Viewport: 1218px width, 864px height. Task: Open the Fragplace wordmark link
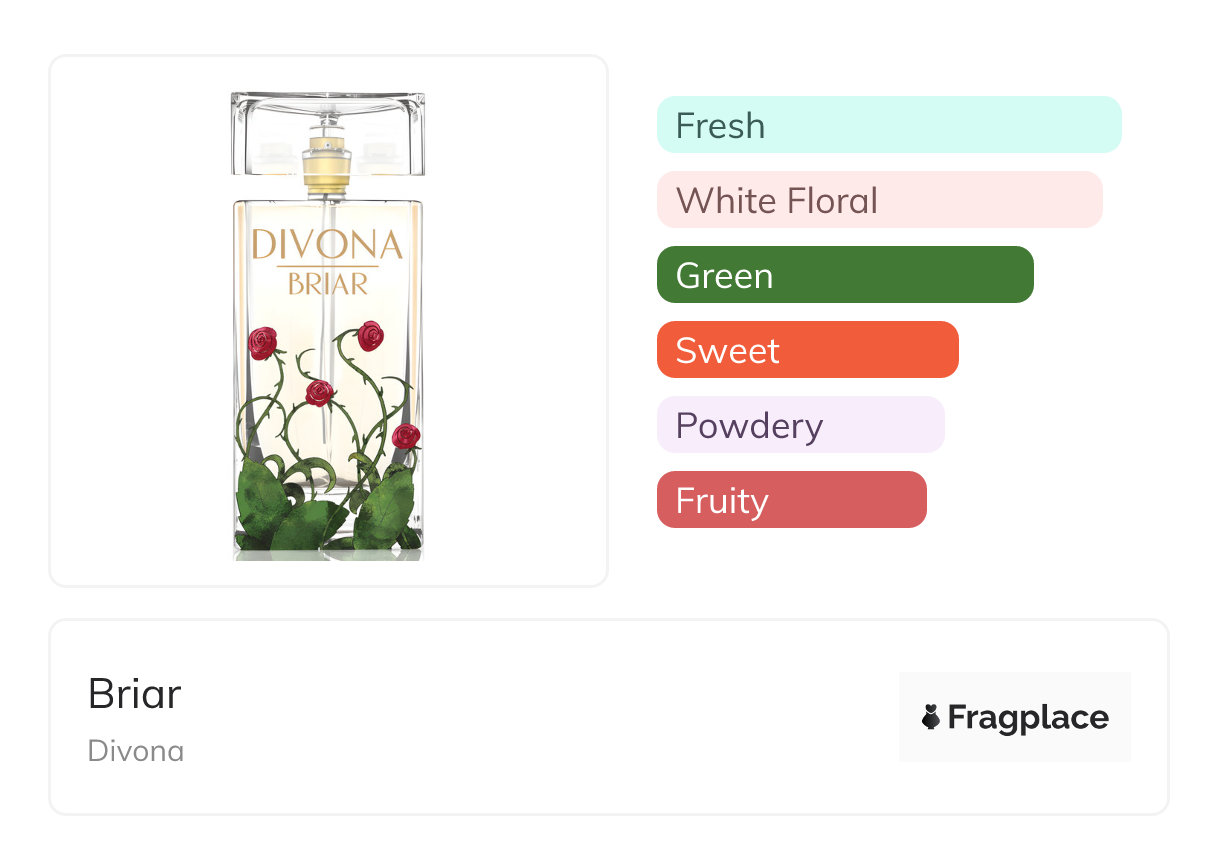pos(1028,718)
